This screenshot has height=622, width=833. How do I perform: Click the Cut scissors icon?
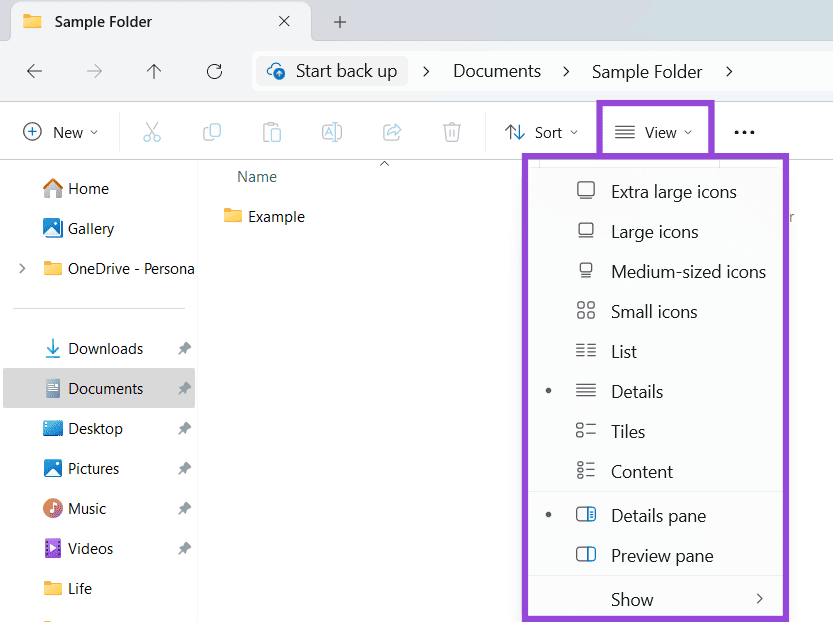(152, 132)
